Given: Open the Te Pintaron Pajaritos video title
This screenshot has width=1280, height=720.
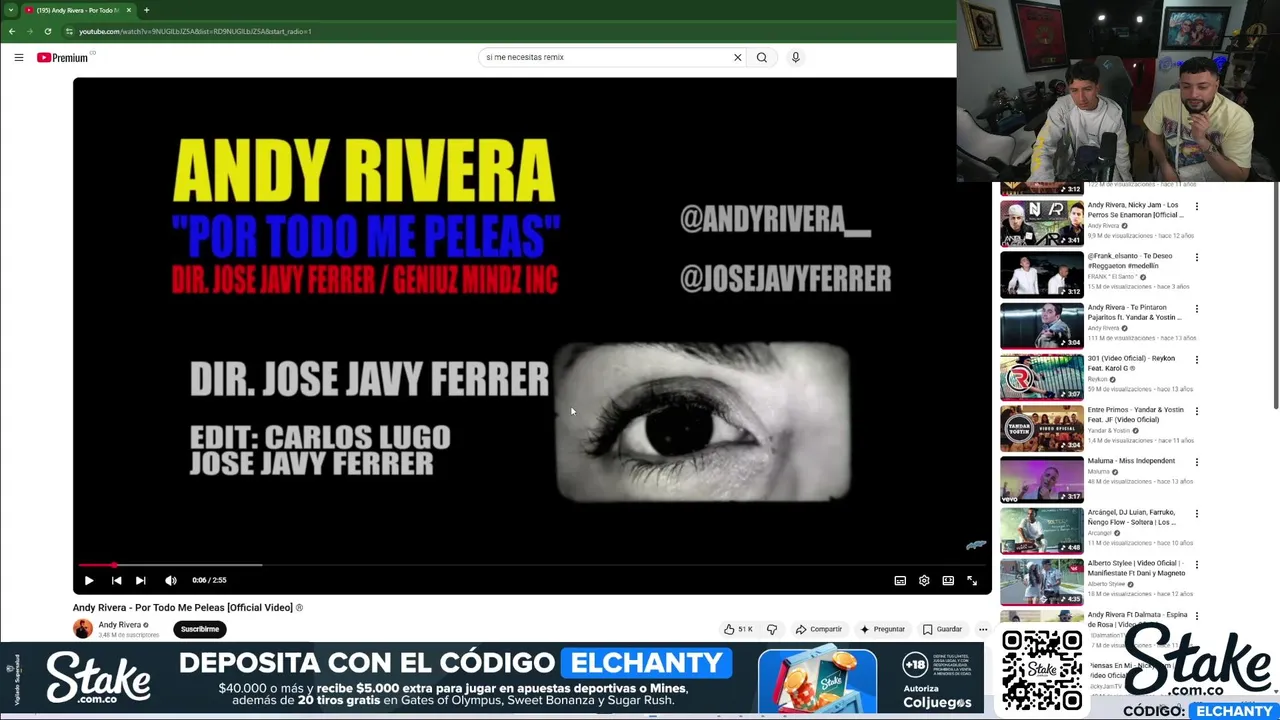Looking at the screenshot, I should 1135,312.
